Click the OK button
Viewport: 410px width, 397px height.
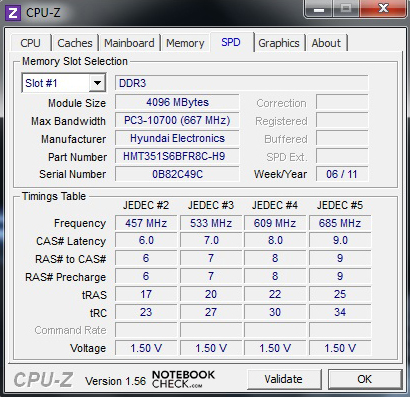365,379
